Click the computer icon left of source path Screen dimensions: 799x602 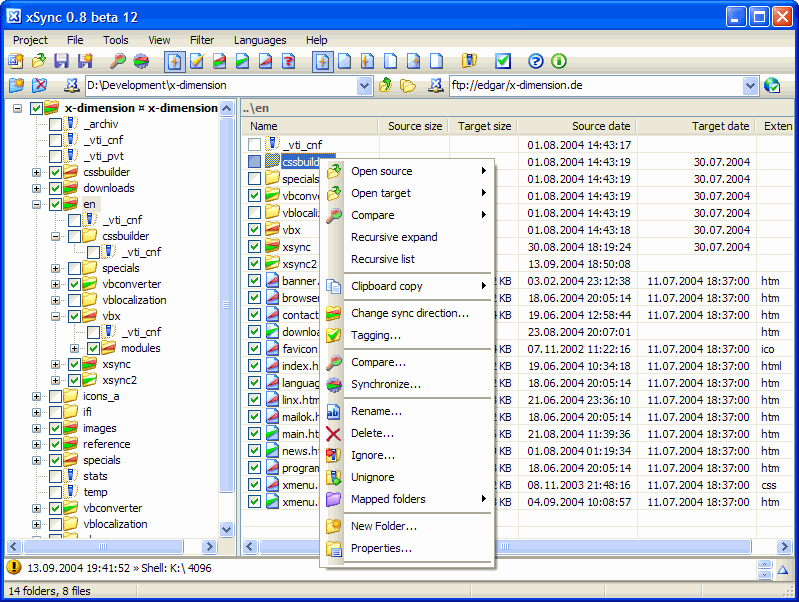click(71, 85)
